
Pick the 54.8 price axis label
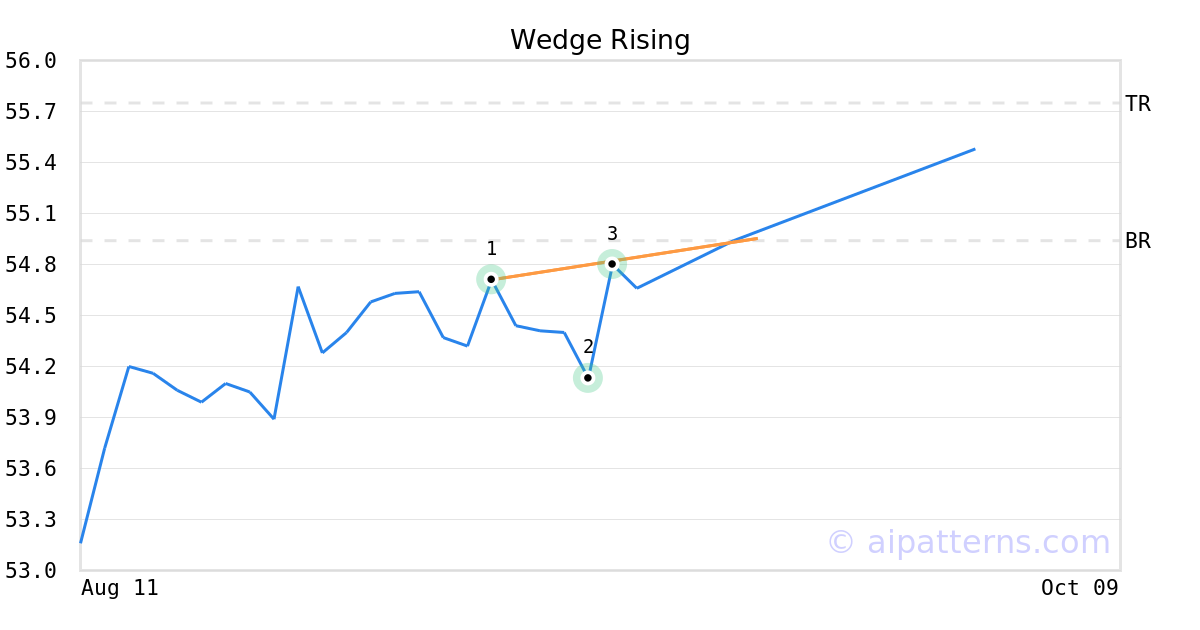coord(30,265)
